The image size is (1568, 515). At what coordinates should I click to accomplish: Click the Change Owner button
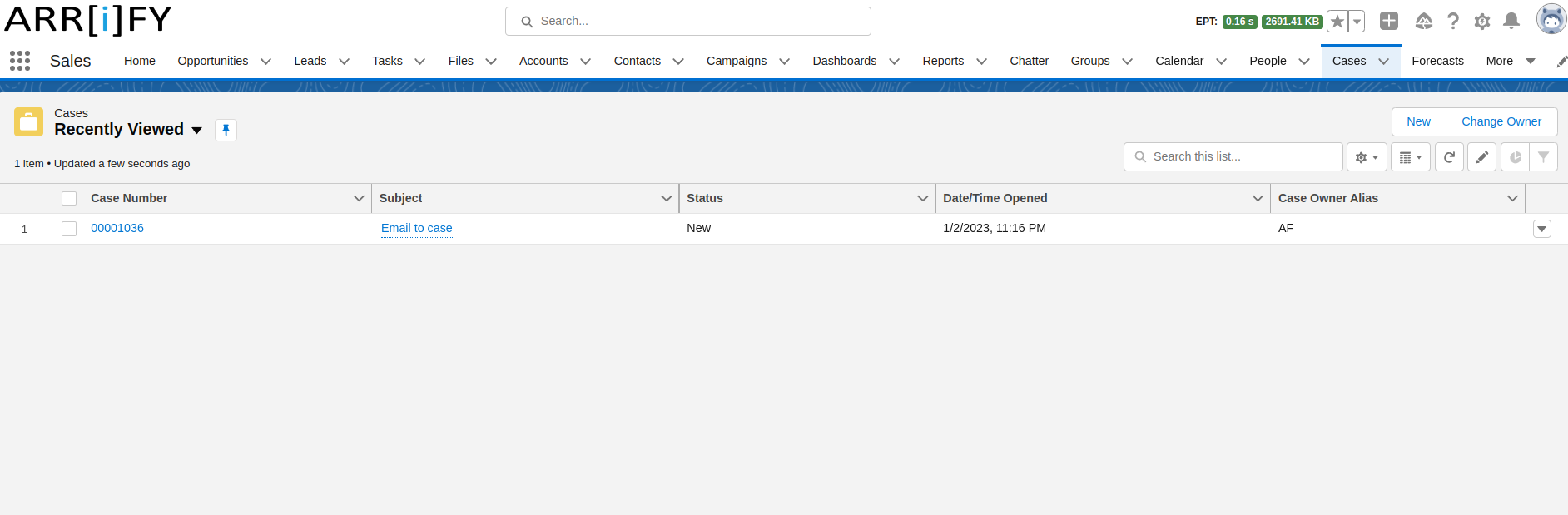(1501, 121)
